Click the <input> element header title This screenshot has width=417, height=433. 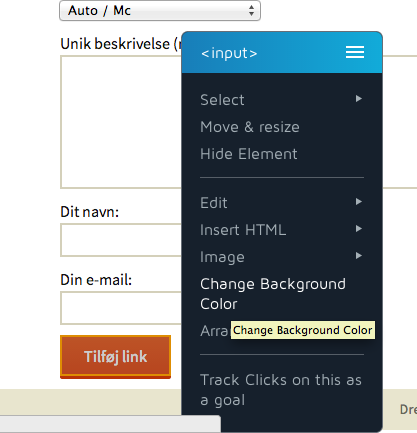pyautogui.click(x=229, y=53)
